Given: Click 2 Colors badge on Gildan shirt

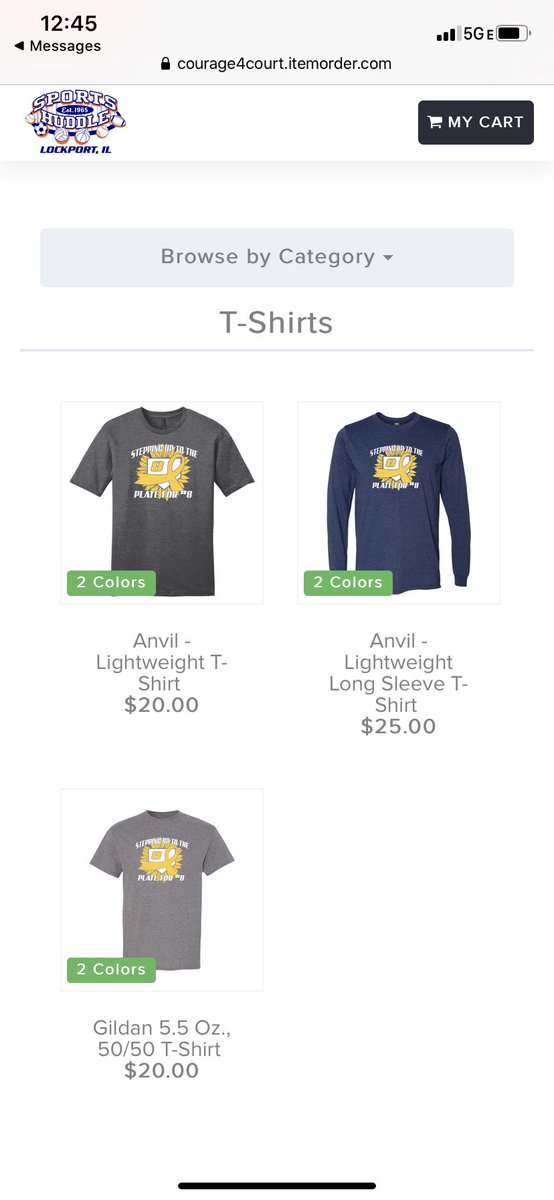Looking at the screenshot, I should point(111,969).
